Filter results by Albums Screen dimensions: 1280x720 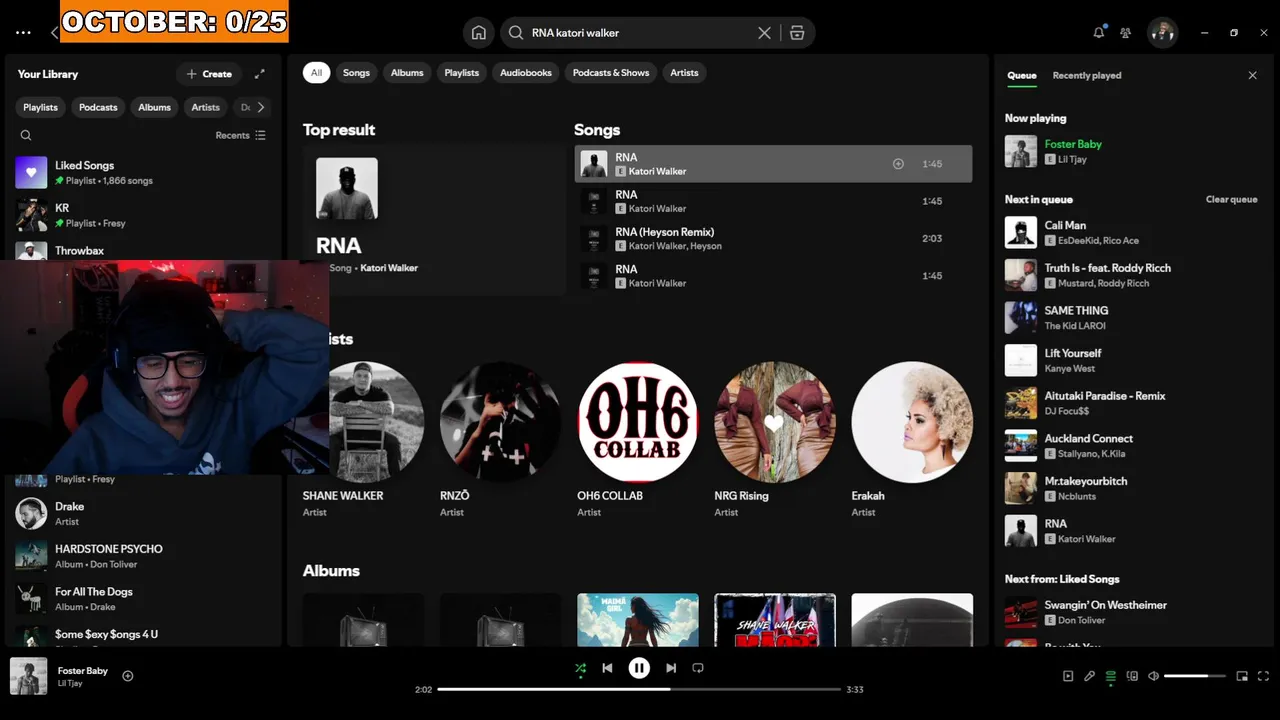[x=407, y=73]
